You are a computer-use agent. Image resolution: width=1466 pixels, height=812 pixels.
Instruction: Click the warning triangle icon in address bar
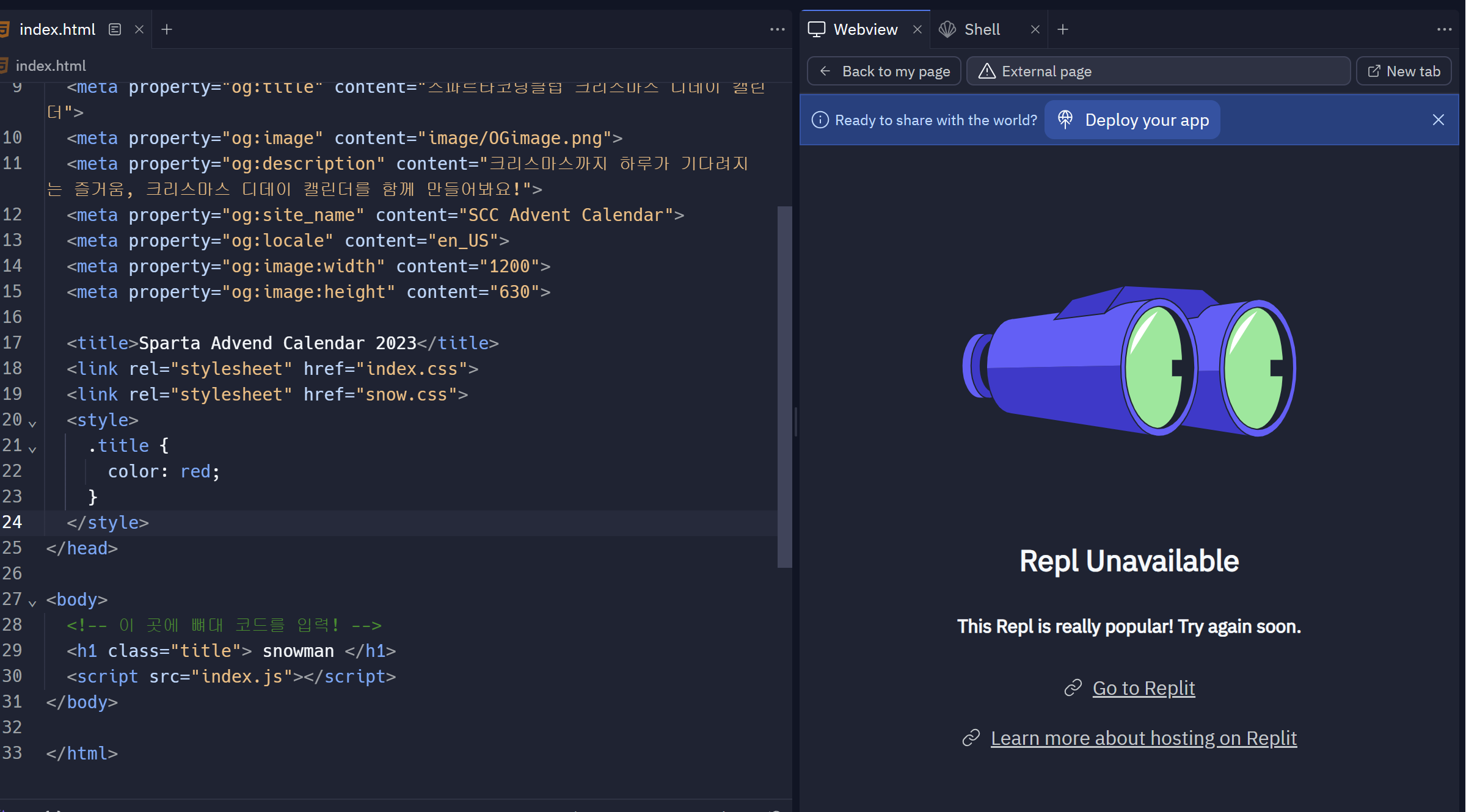click(986, 71)
